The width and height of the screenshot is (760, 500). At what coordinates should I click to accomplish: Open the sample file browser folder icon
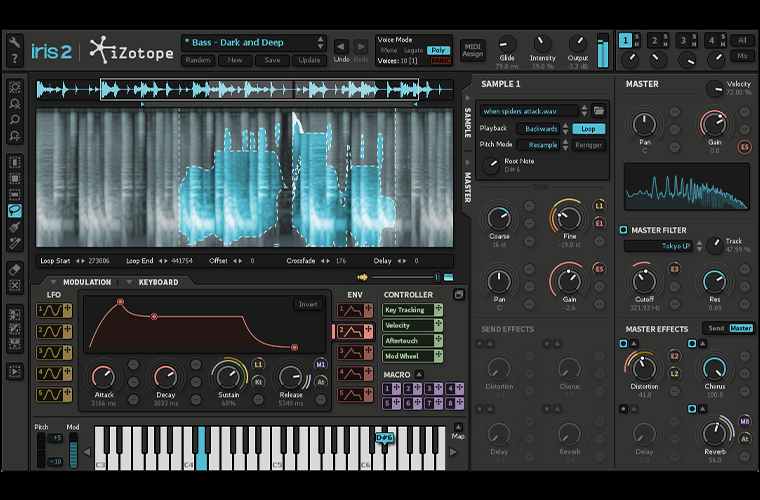click(599, 111)
